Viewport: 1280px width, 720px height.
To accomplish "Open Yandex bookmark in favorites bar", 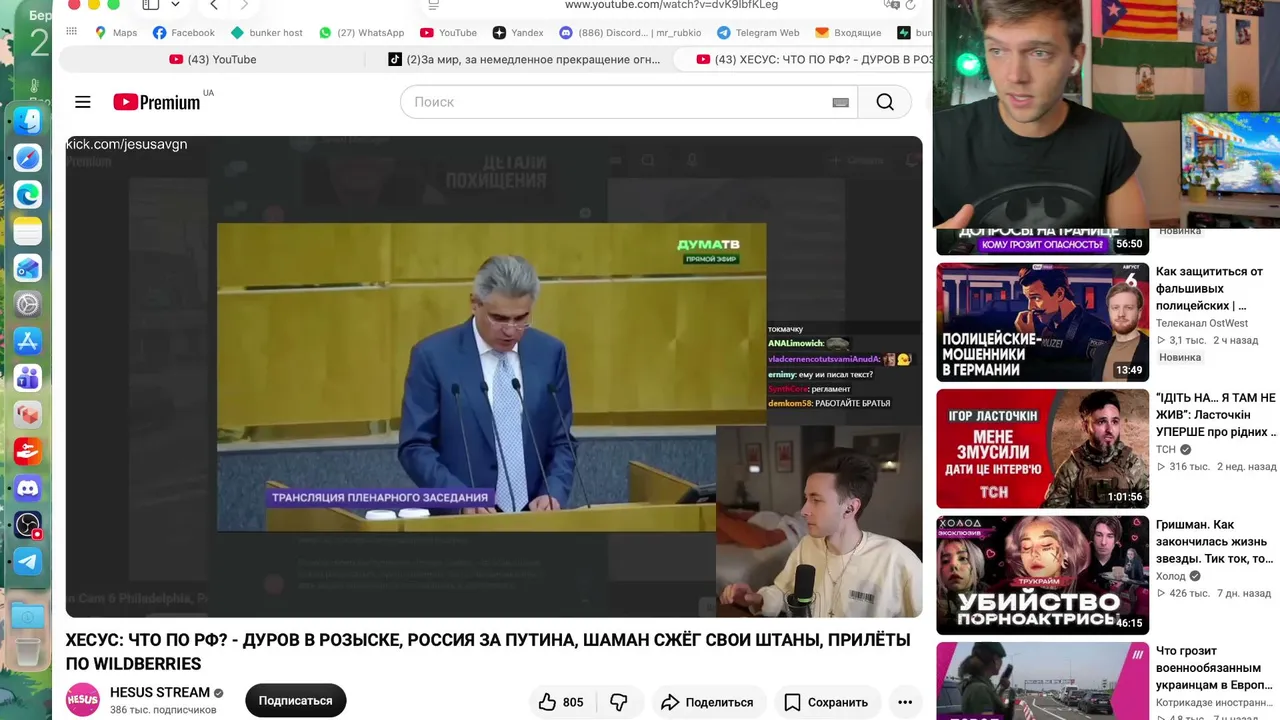I will (518, 33).
